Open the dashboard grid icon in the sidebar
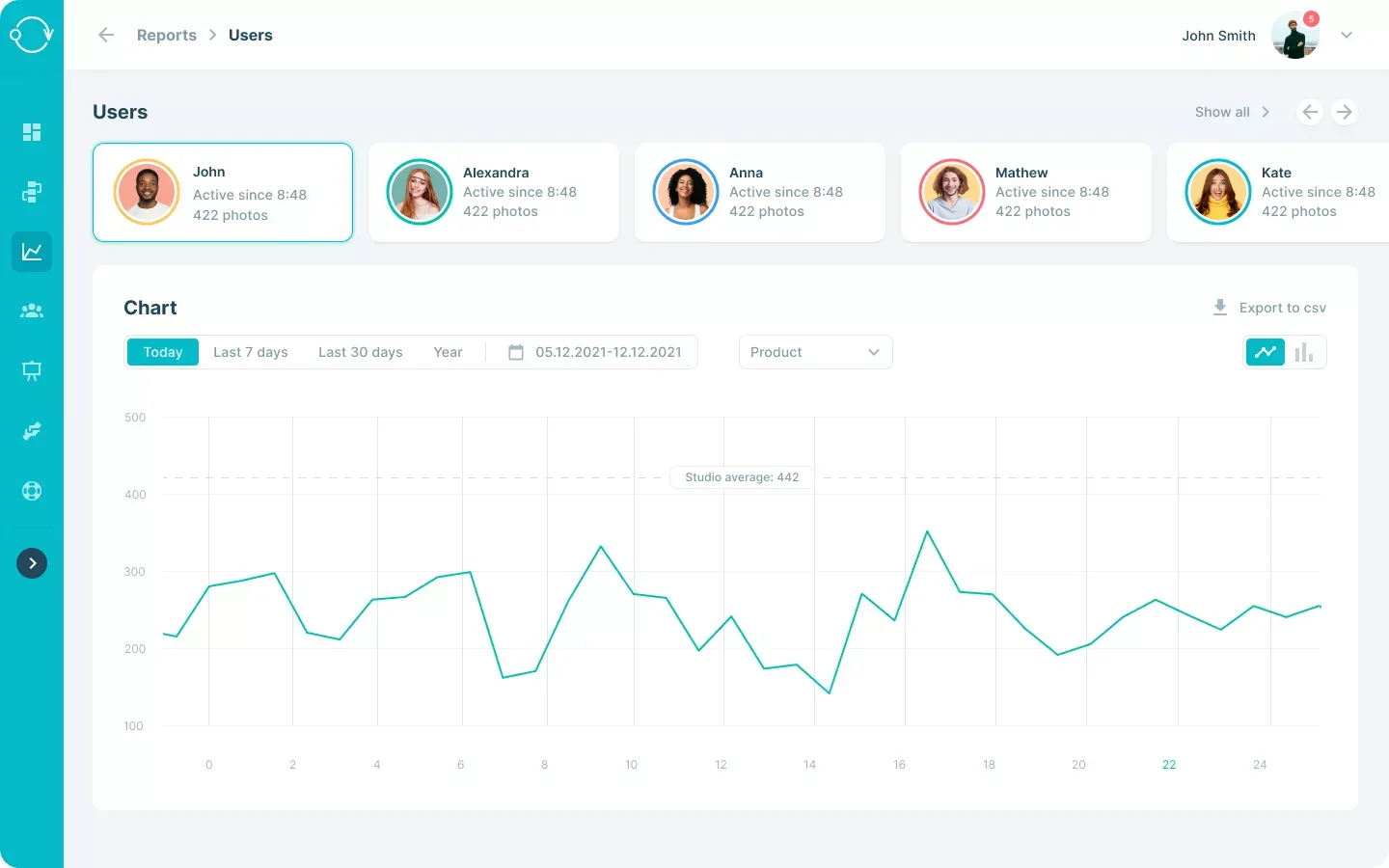This screenshot has height=868, width=1389. [x=32, y=132]
